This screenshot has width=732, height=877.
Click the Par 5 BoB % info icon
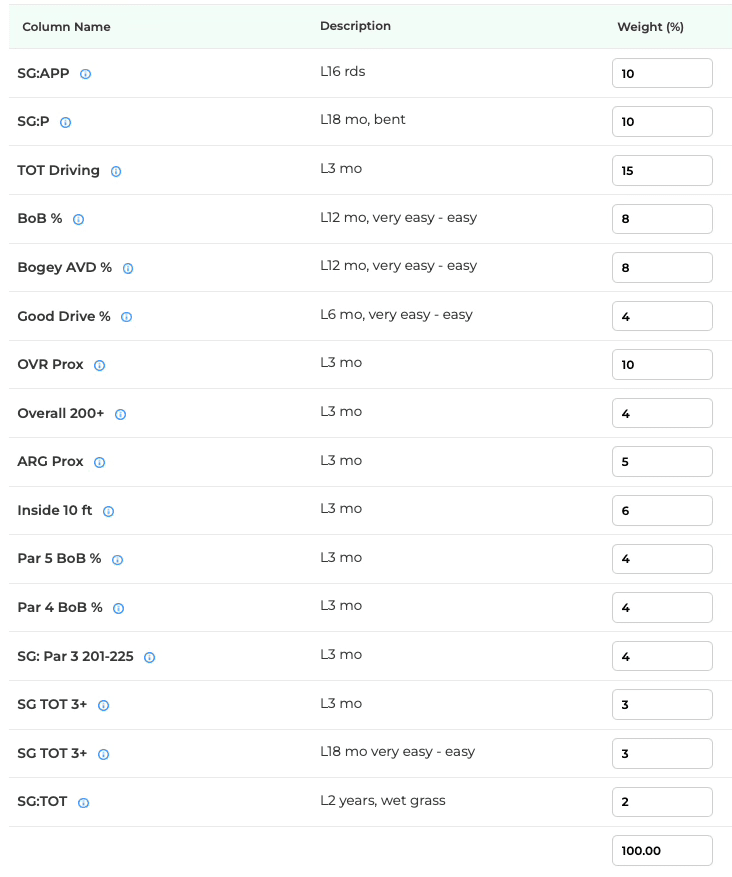pyautogui.click(x=117, y=560)
